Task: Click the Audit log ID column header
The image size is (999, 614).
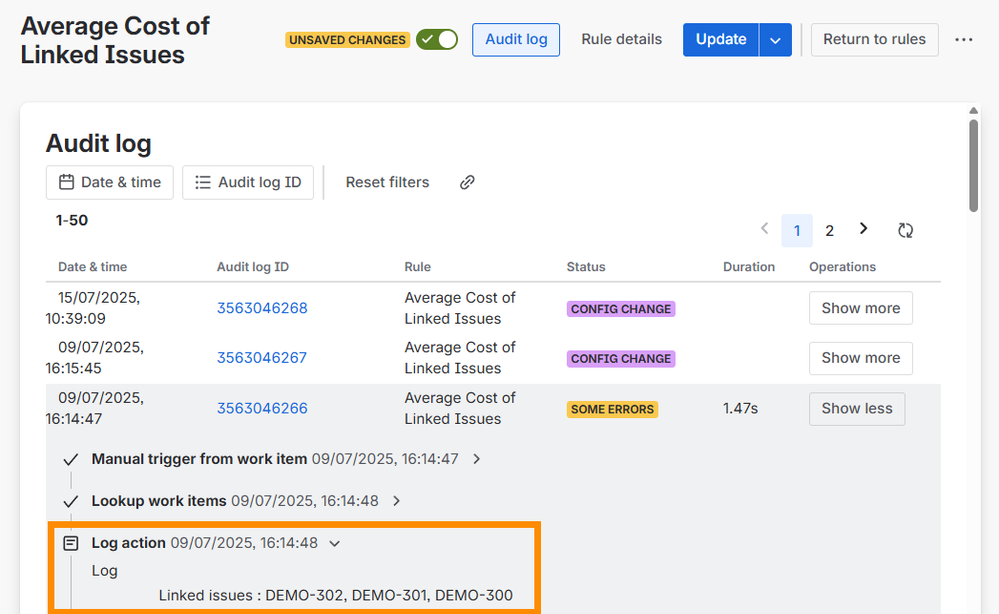Action: tap(253, 267)
